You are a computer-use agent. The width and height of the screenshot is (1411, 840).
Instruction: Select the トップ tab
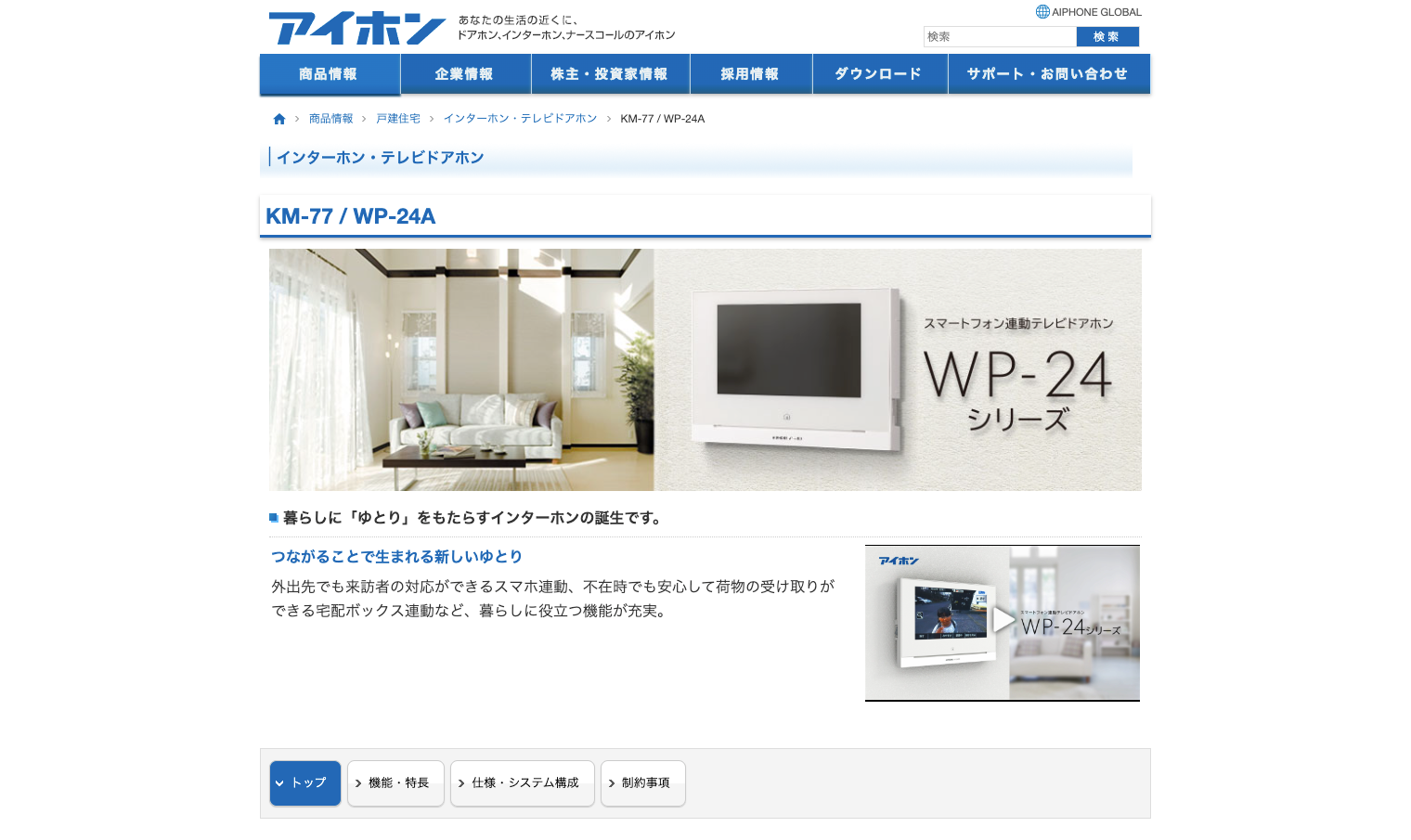305,783
